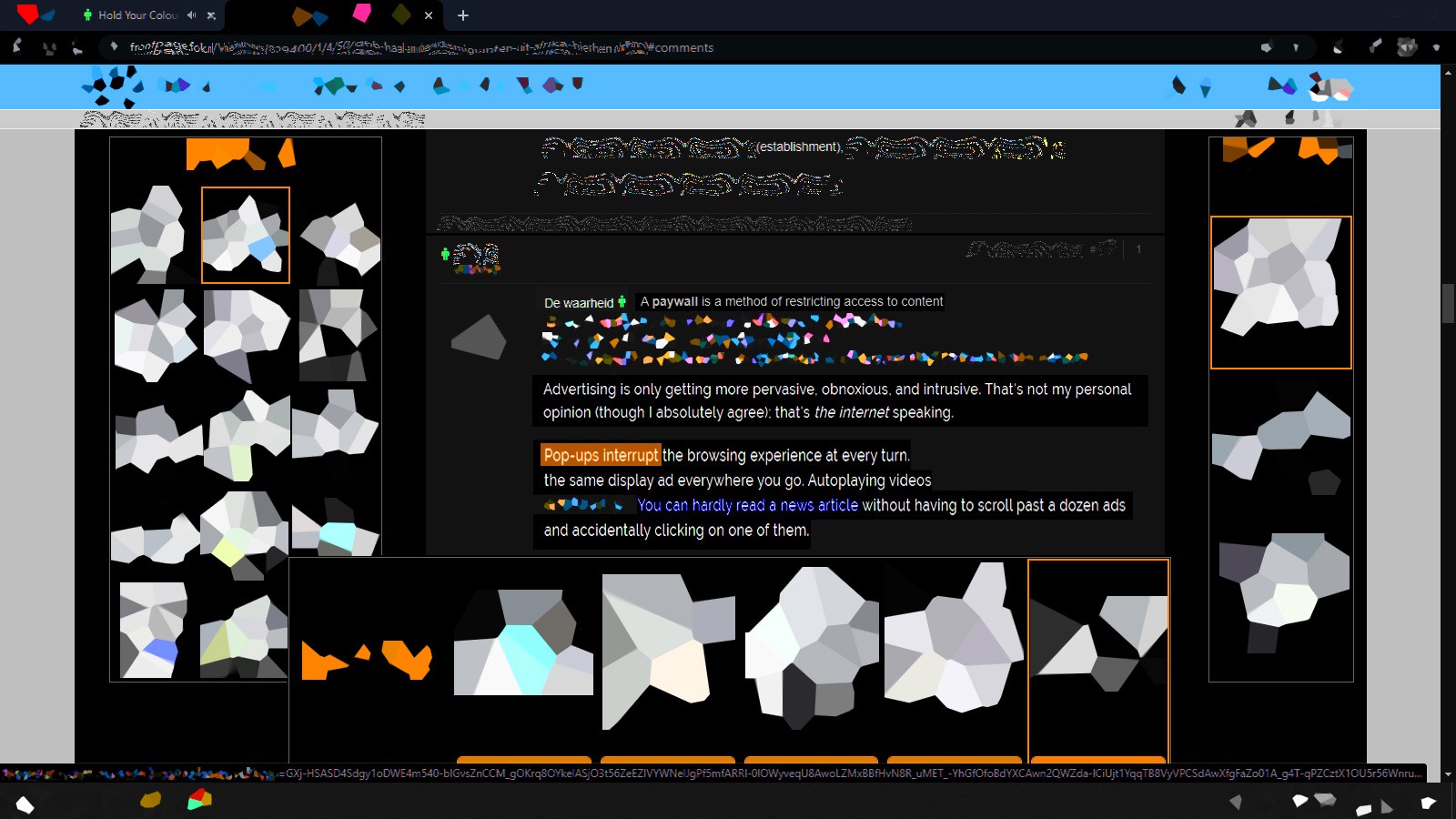Open a new browser tab
Screen dimensions: 1456x819
(x=463, y=15)
